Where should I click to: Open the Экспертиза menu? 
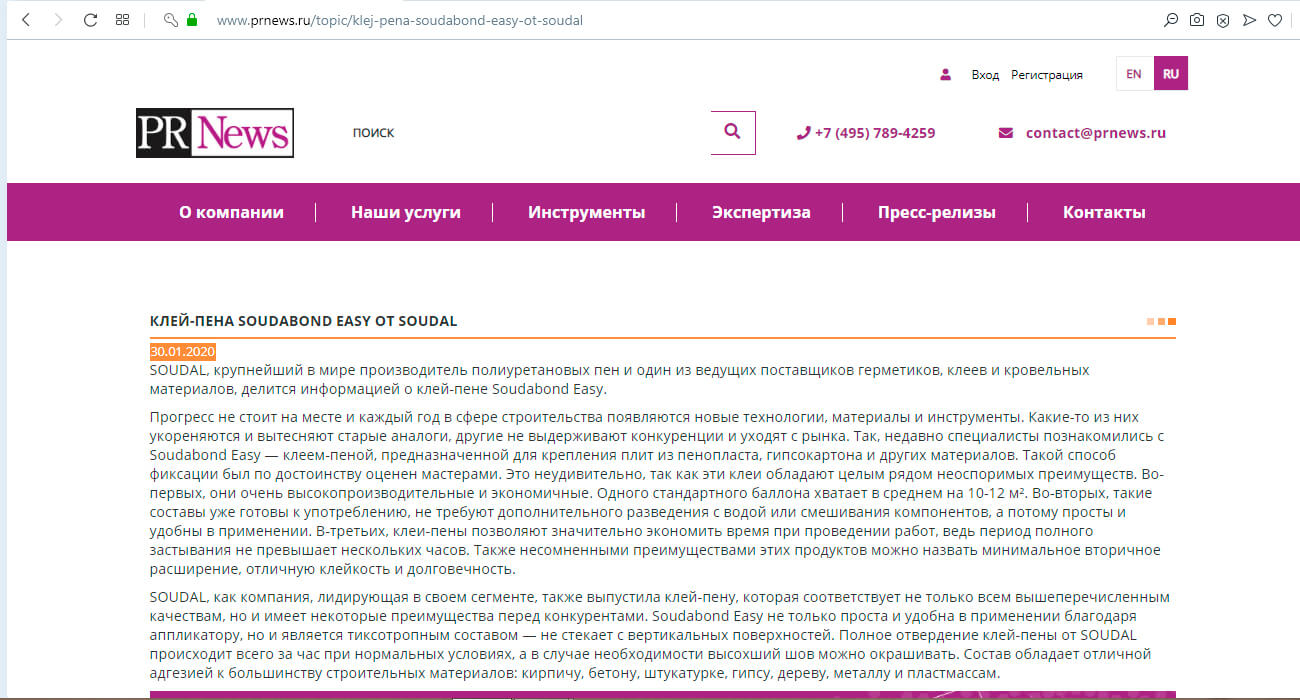[x=761, y=212]
